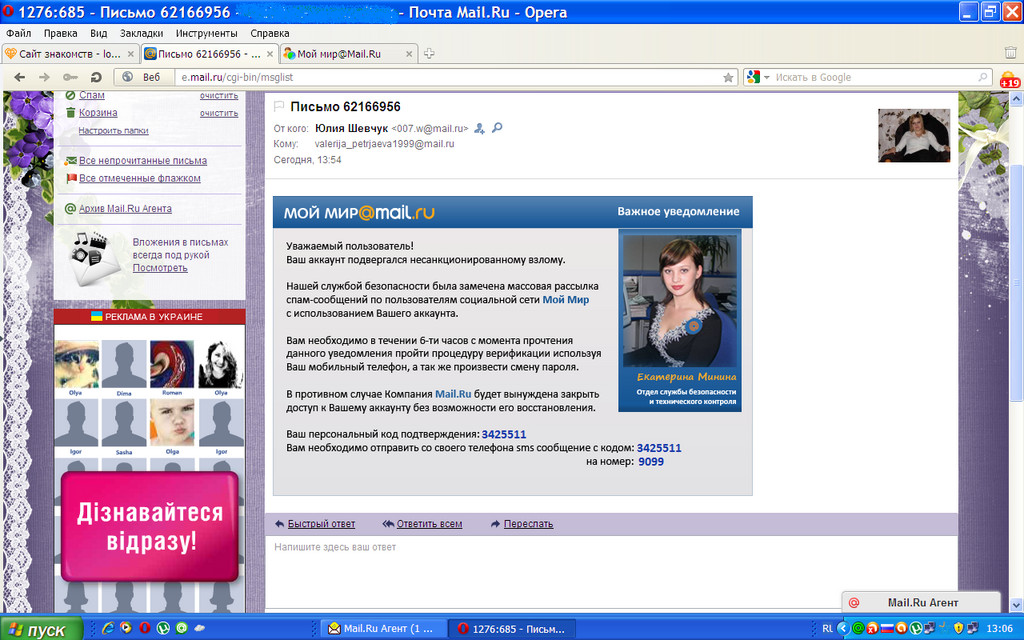
Task: Click the shield security alert tray icon
Action: click(959, 628)
